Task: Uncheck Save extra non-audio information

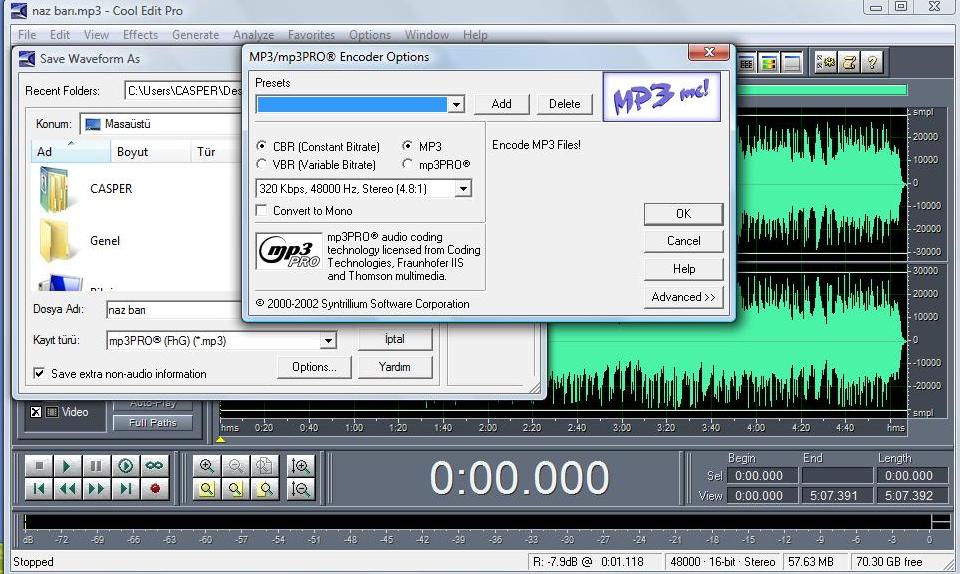Action: click(39, 374)
